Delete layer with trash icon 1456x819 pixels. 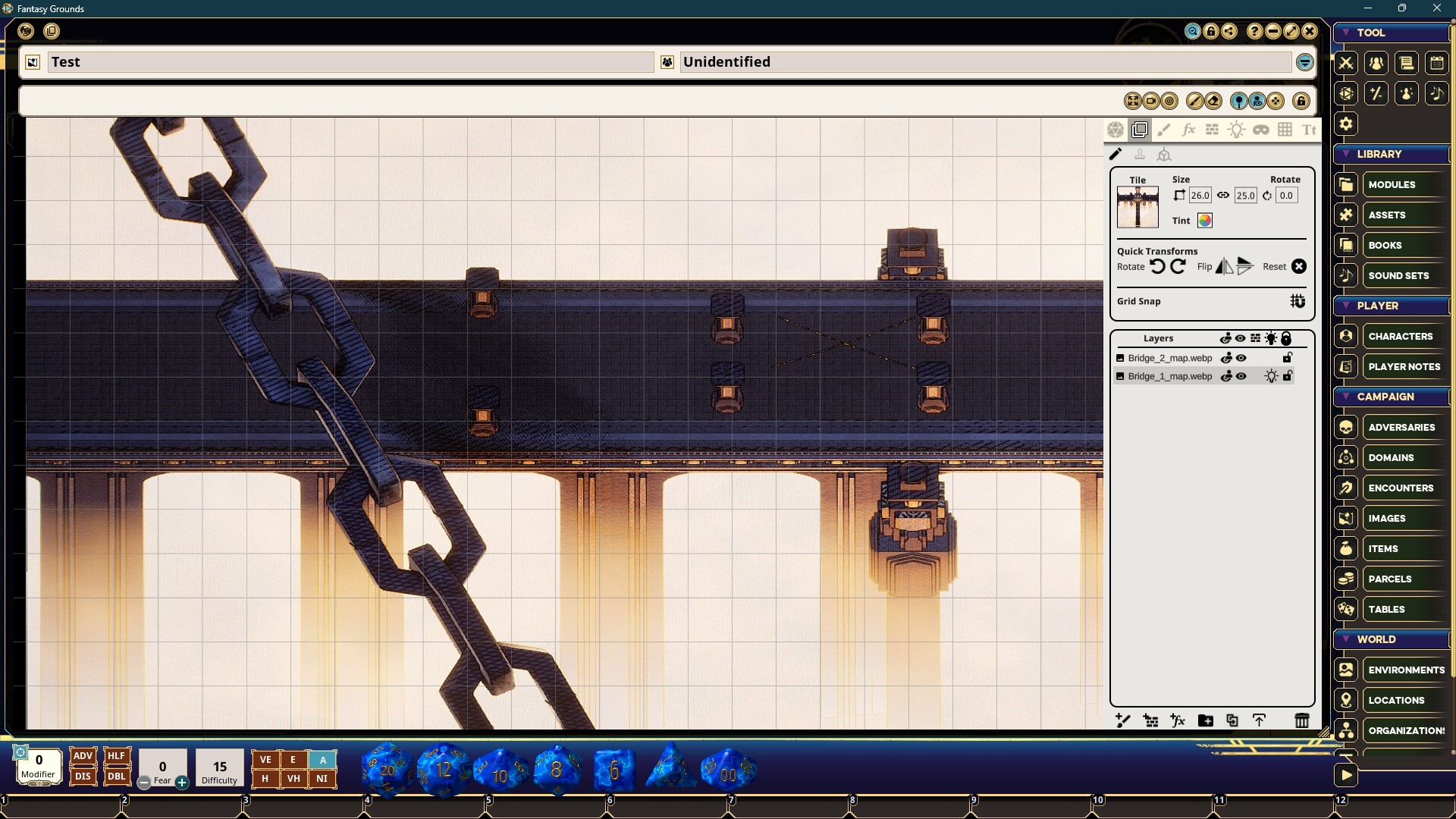click(x=1301, y=720)
